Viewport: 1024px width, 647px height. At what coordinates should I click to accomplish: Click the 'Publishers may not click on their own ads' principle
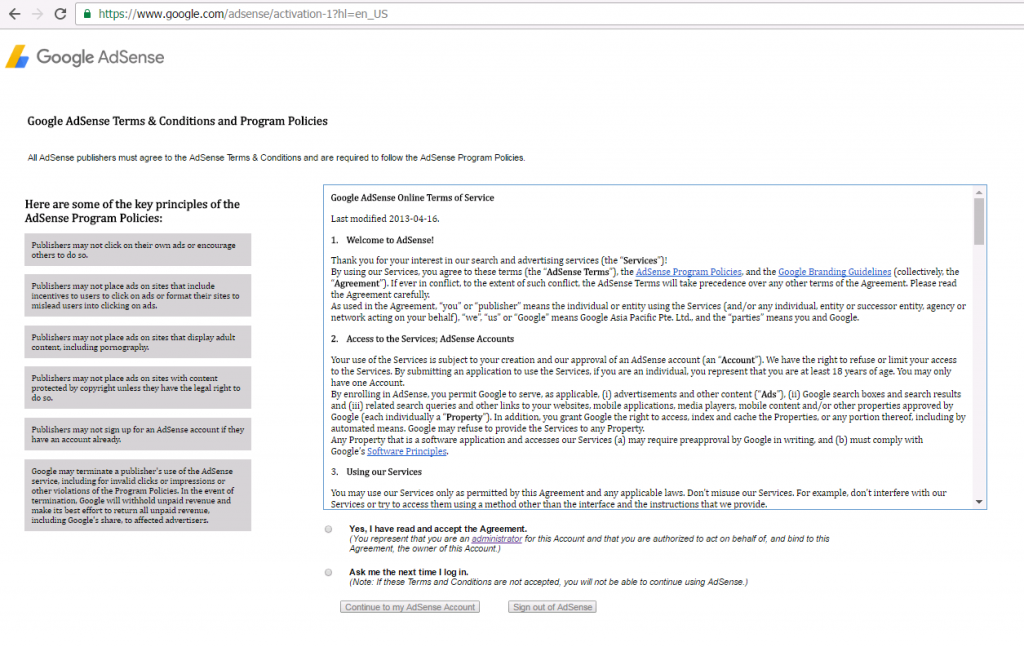138,250
